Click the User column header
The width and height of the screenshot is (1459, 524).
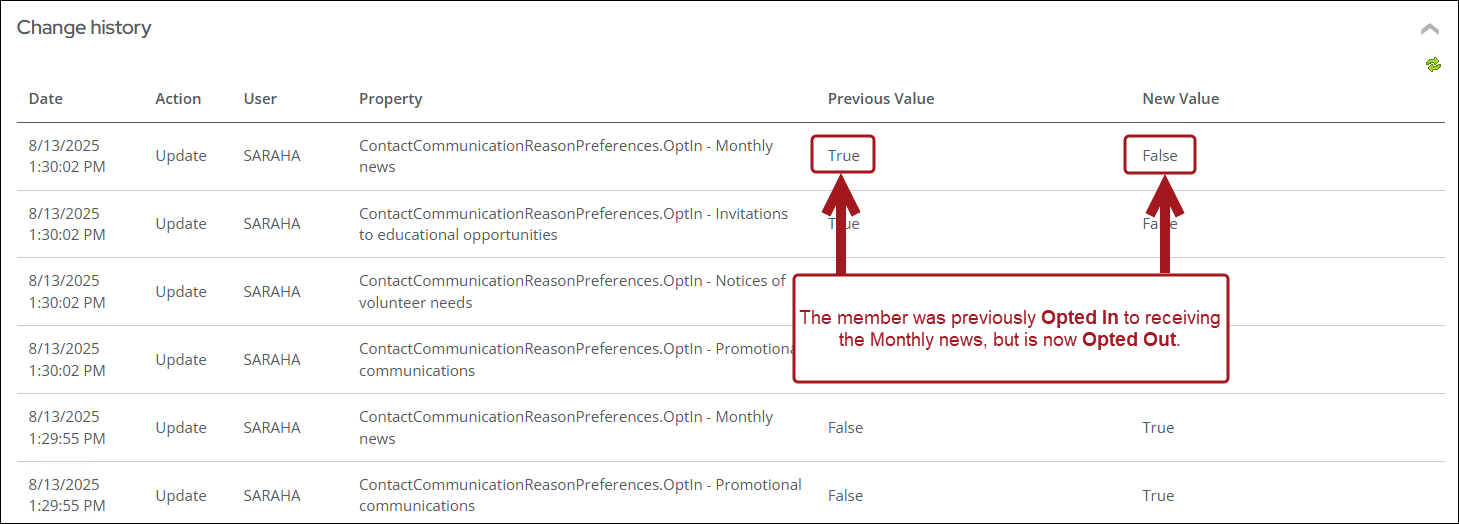tap(260, 99)
